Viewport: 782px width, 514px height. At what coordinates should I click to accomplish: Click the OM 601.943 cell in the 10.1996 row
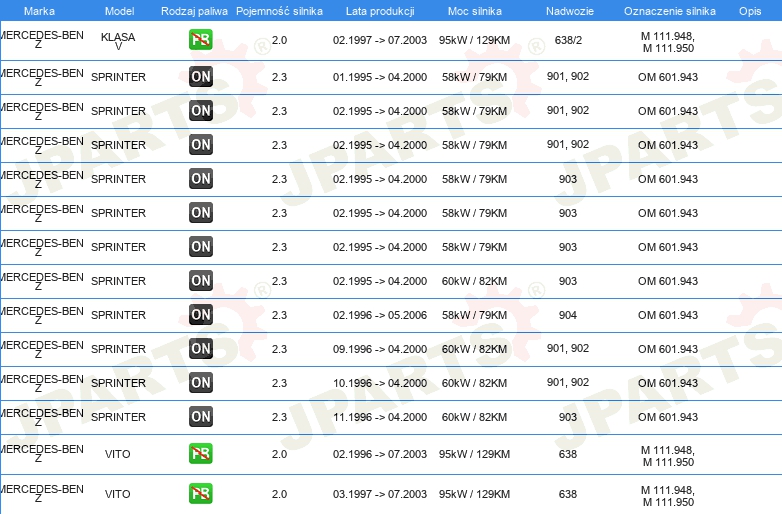(x=668, y=383)
